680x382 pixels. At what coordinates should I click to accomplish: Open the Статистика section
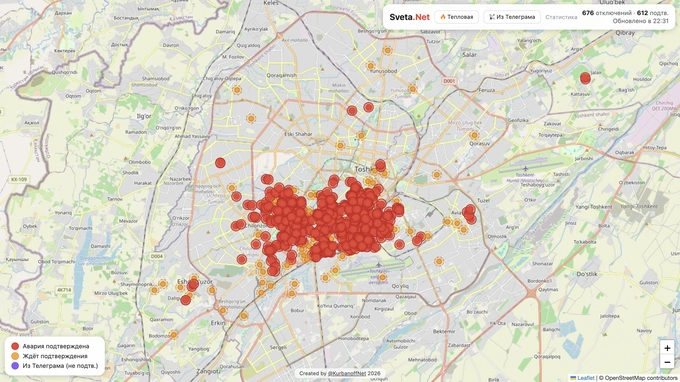[x=561, y=17]
